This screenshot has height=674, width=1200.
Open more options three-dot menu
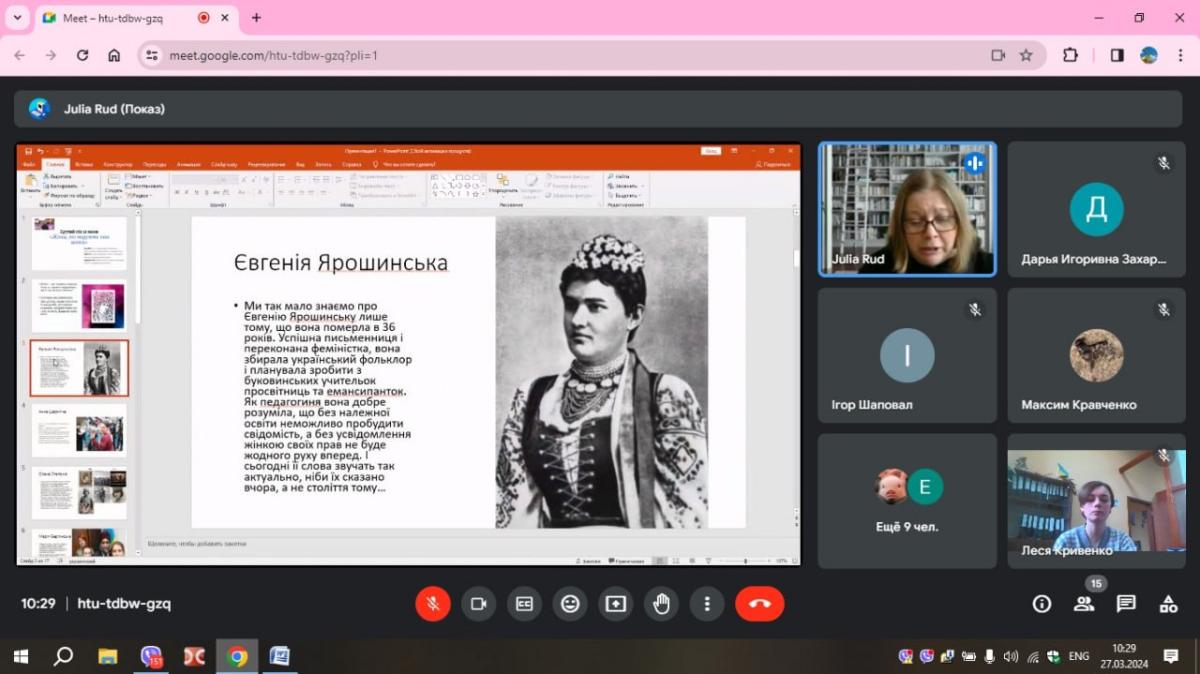pyautogui.click(x=707, y=604)
